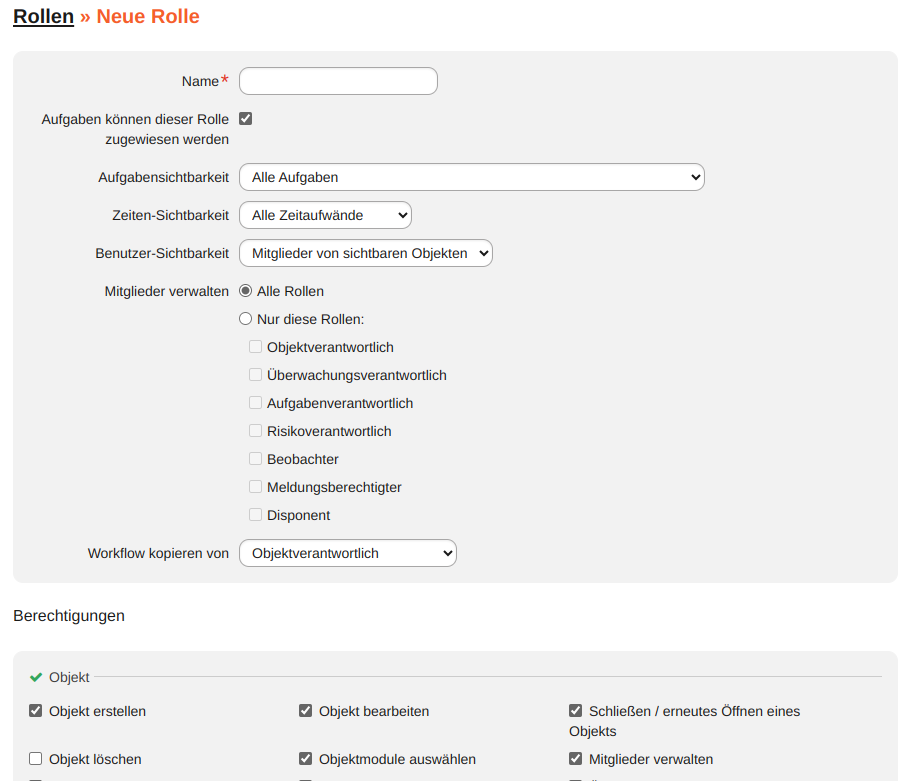Tick the Disponent checkbox
The image size is (914, 781).
pos(256,515)
